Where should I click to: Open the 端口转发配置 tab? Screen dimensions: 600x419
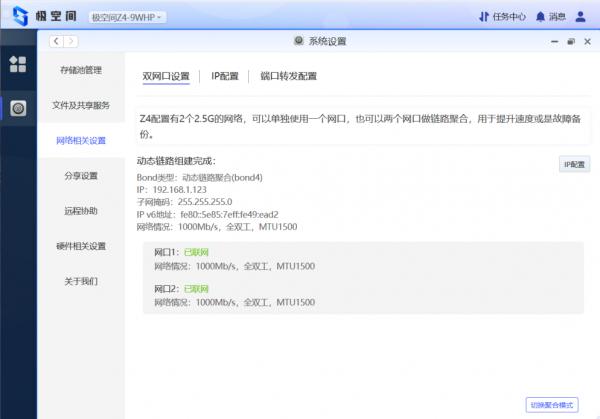(288, 76)
